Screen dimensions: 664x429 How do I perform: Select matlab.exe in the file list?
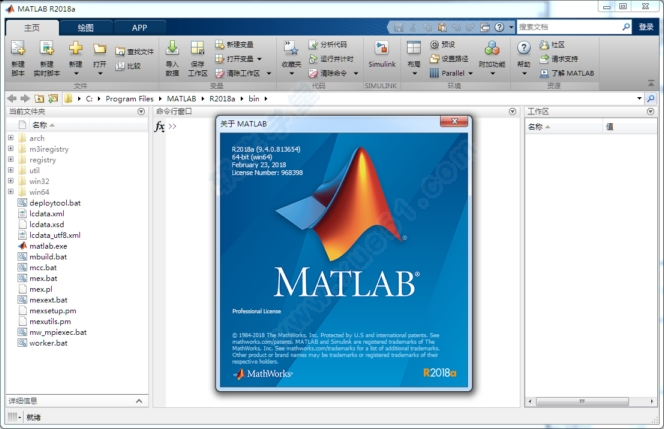click(48, 246)
